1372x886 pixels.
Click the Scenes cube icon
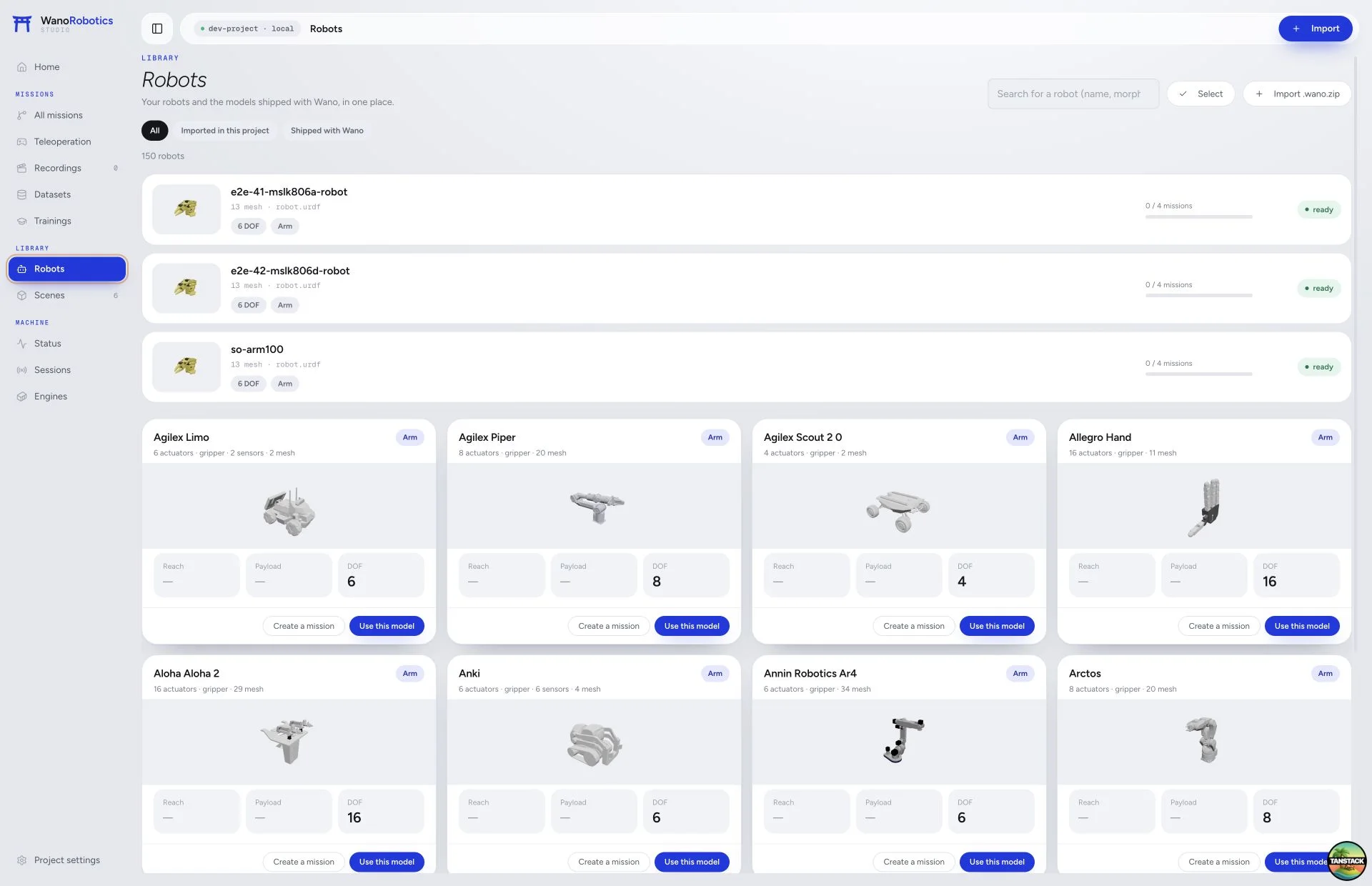click(x=21, y=295)
